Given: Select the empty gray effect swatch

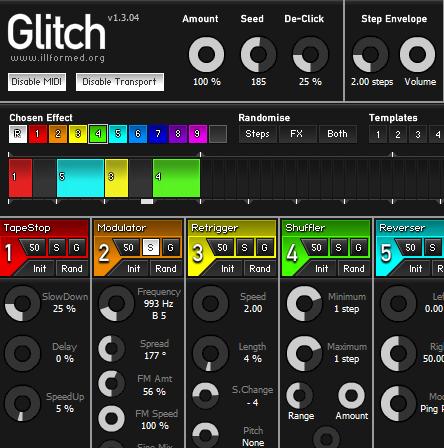Looking at the screenshot, I should click(218, 134).
